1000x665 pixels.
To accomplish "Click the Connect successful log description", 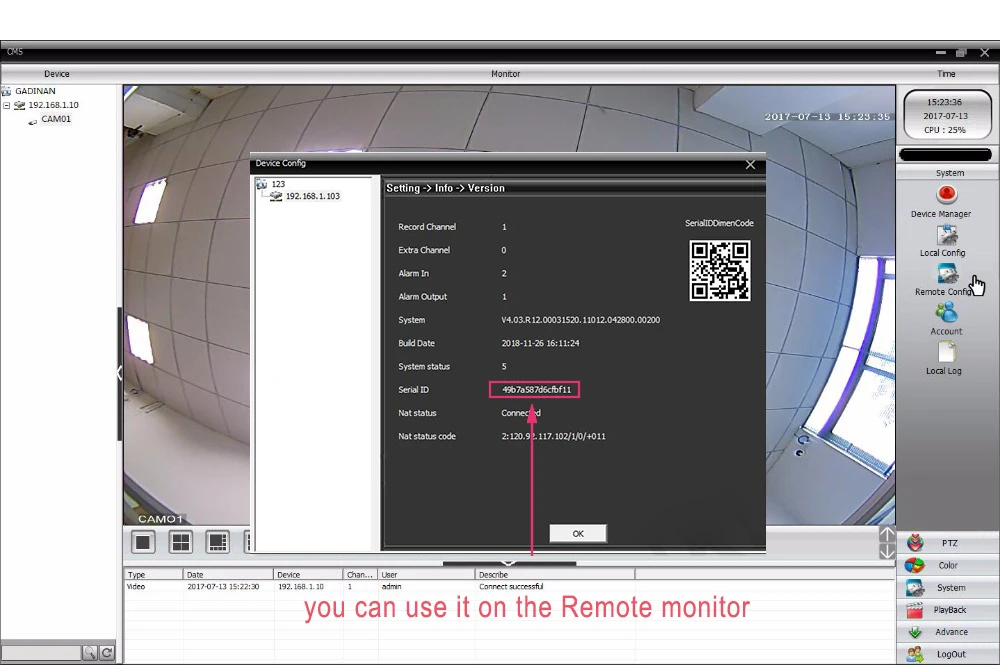I will point(511,587).
